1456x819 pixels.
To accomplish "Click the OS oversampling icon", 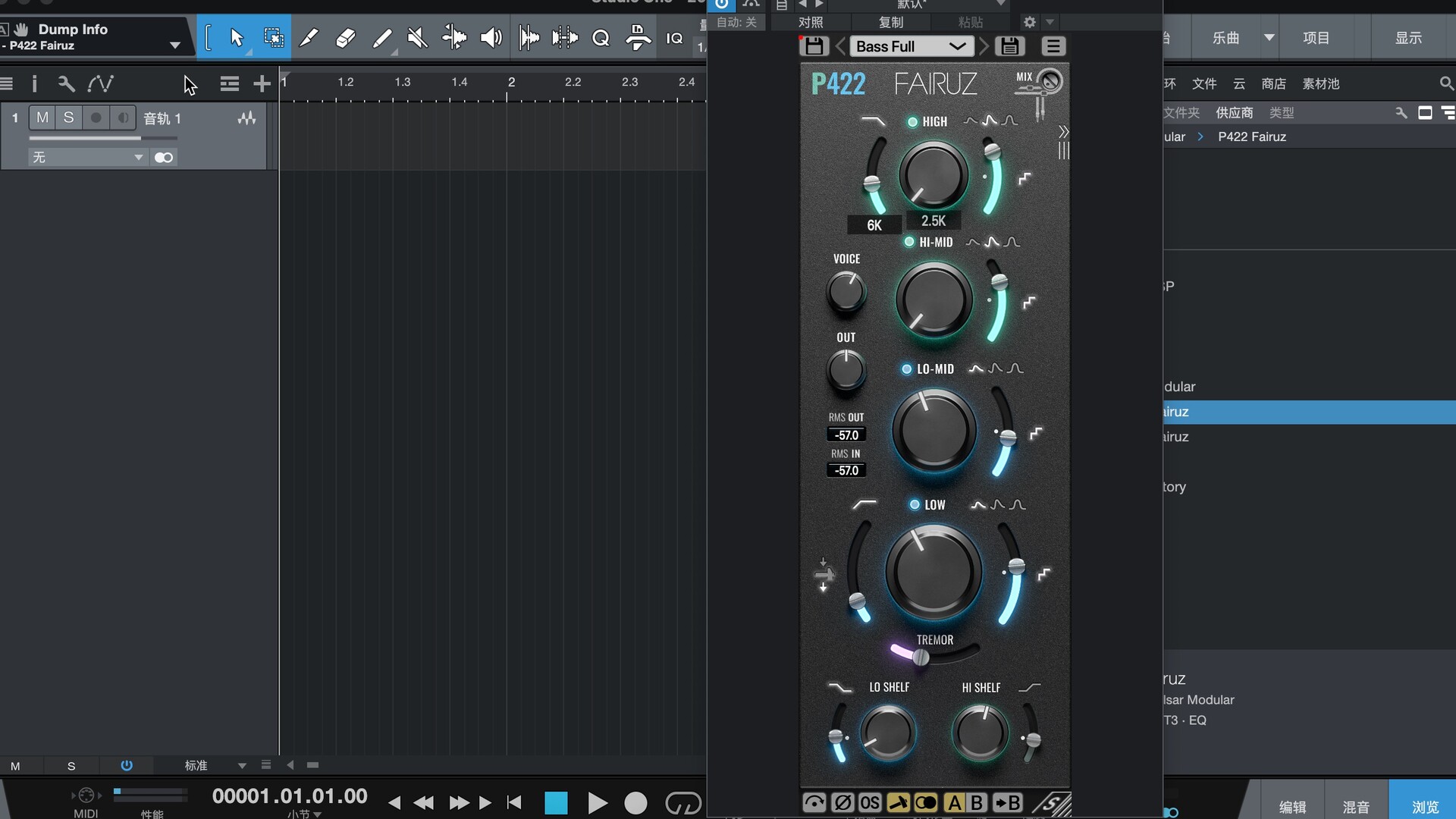I will pos(870,802).
